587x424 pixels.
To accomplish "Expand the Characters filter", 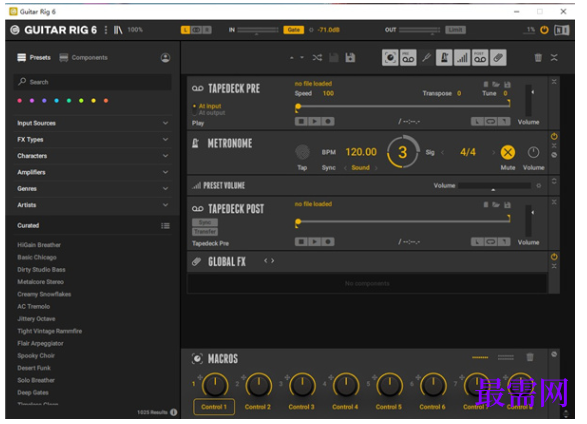I will 92,156.
